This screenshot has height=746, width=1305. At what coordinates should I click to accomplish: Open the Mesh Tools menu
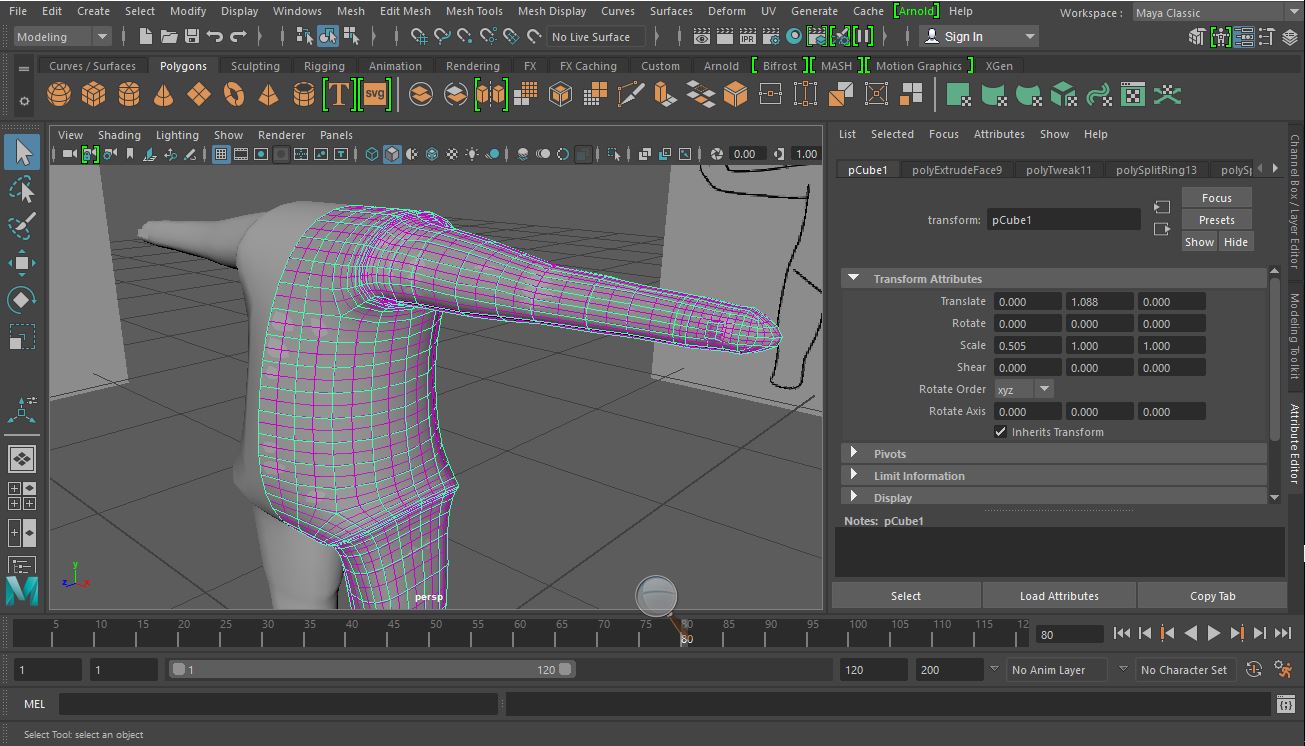(x=473, y=11)
